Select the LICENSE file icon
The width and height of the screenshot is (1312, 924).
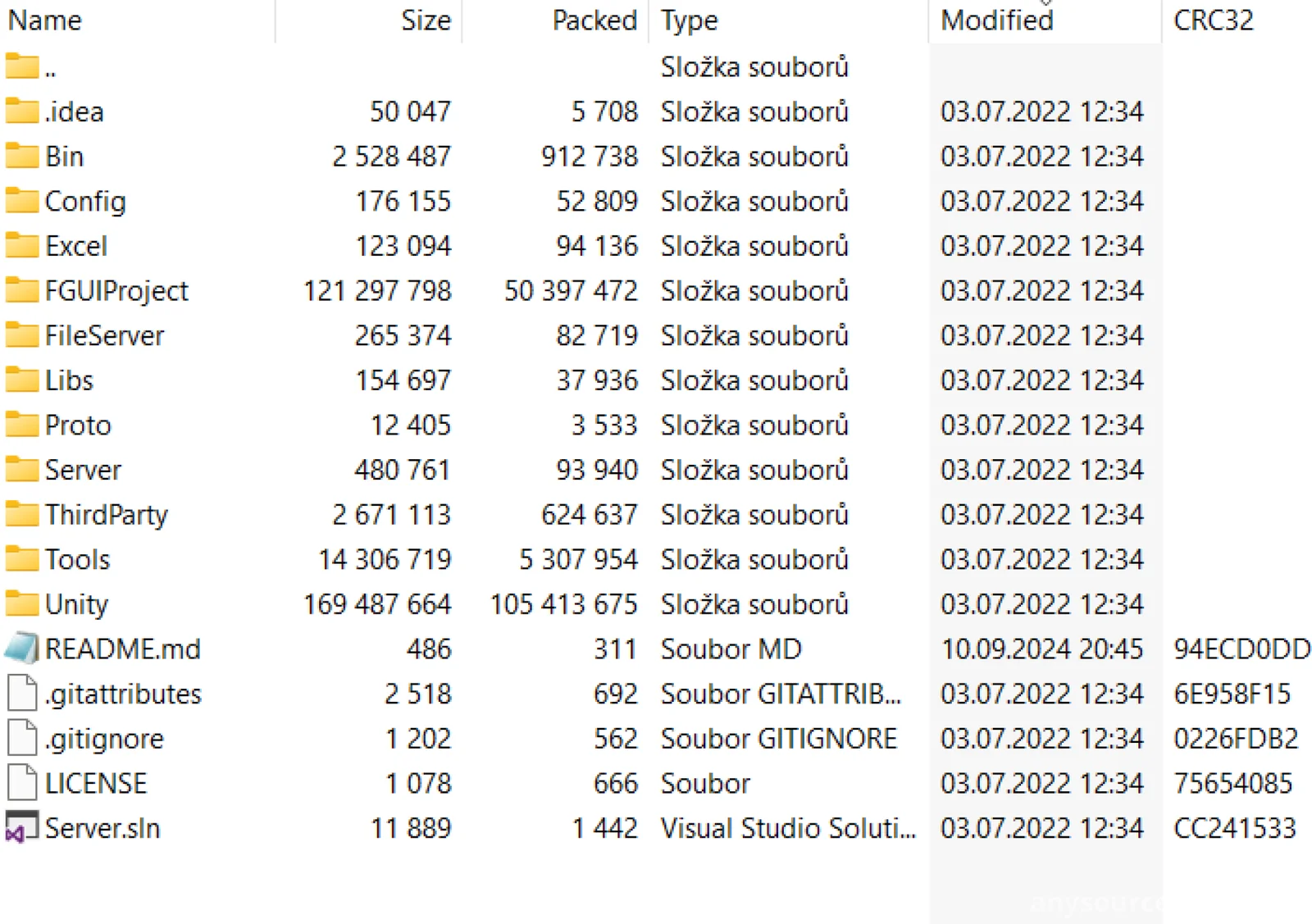coord(22,783)
